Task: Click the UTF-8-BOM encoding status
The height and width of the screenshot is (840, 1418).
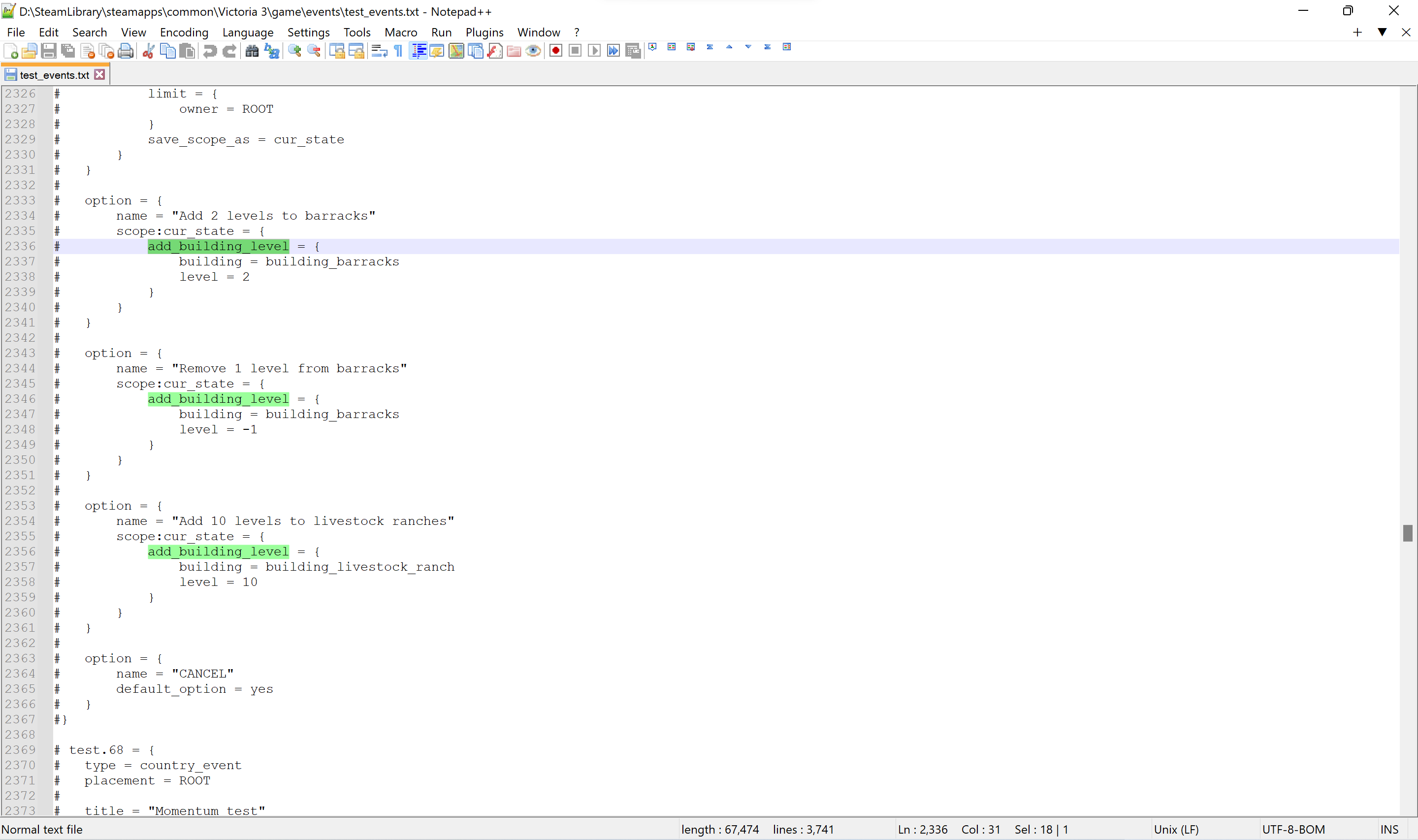Action: [1293, 829]
